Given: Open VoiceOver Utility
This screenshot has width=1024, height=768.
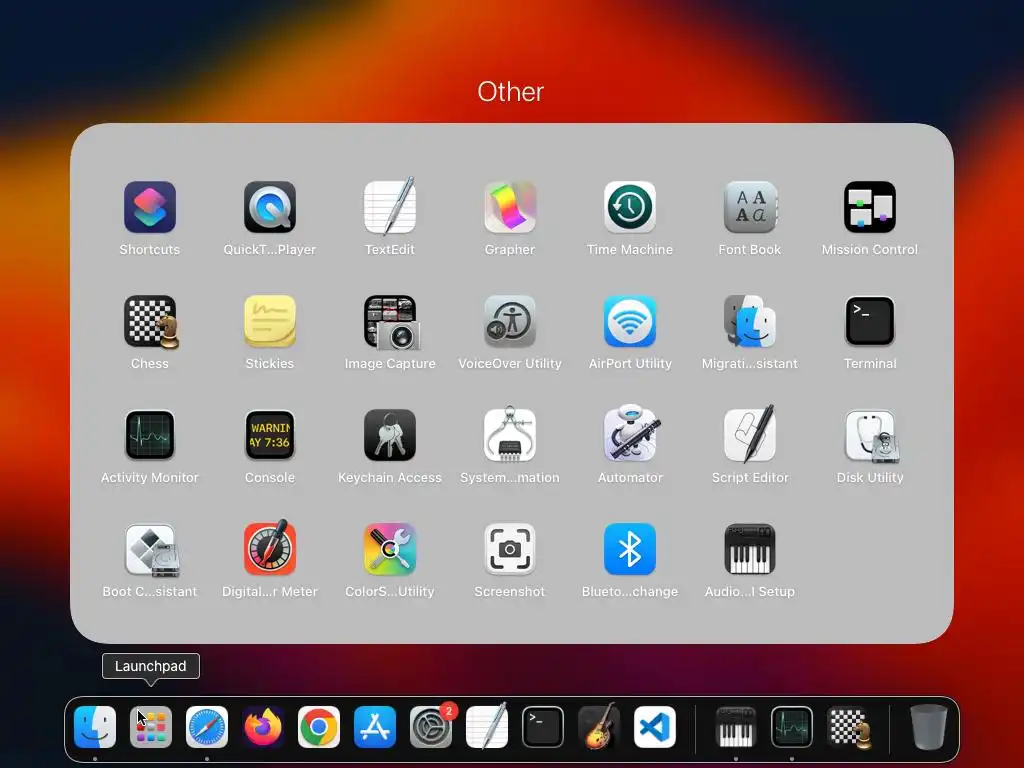Looking at the screenshot, I should pyautogui.click(x=510, y=321).
